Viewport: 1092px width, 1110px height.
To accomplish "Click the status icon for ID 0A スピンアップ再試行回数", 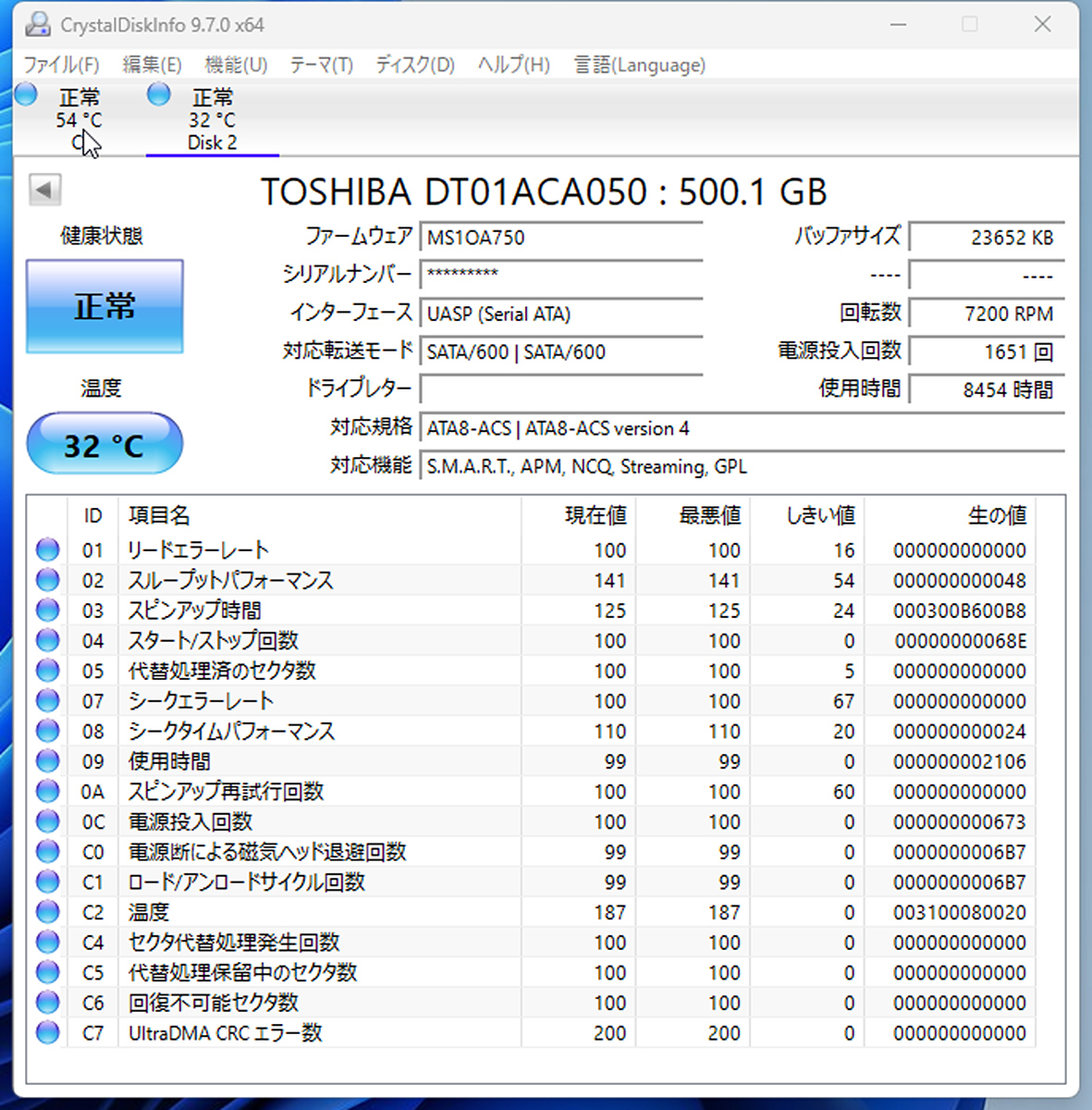I will coord(47,791).
